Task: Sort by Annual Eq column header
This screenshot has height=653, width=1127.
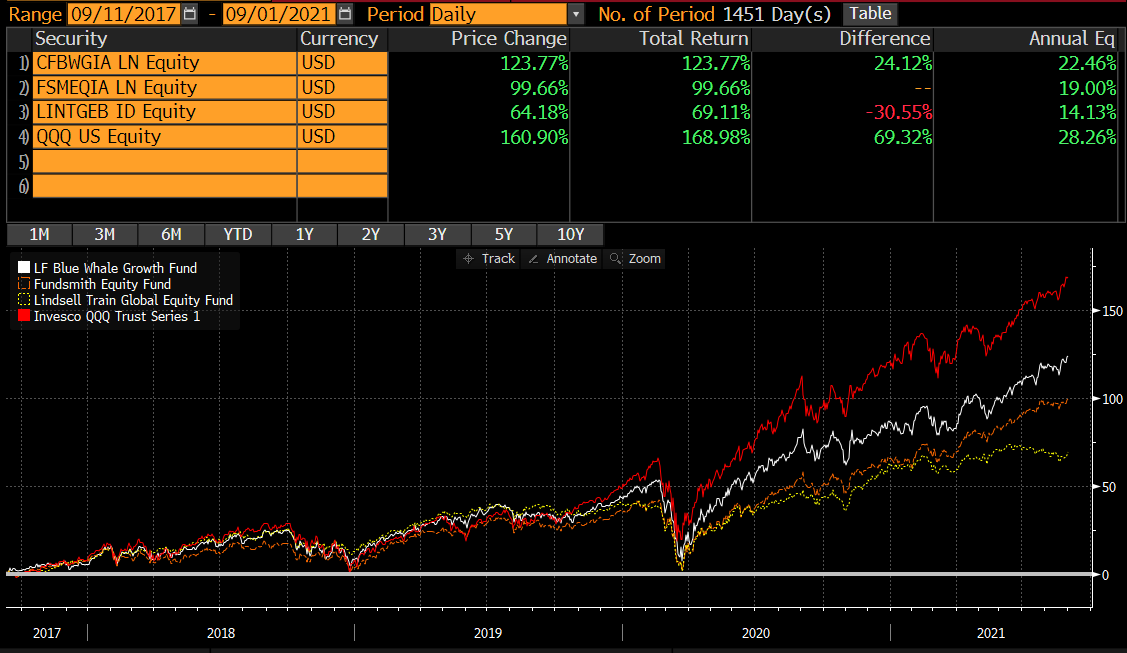Action: point(1072,39)
